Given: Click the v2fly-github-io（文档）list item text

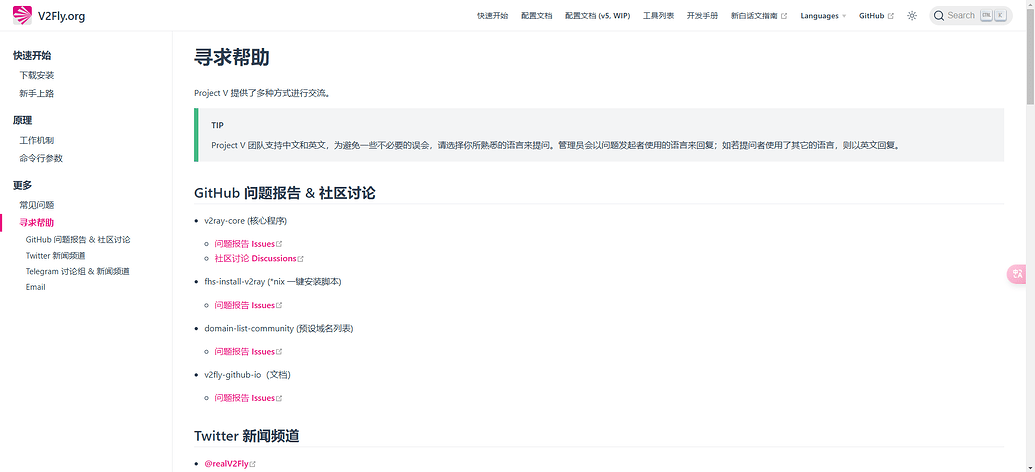Looking at the screenshot, I should [x=248, y=374].
